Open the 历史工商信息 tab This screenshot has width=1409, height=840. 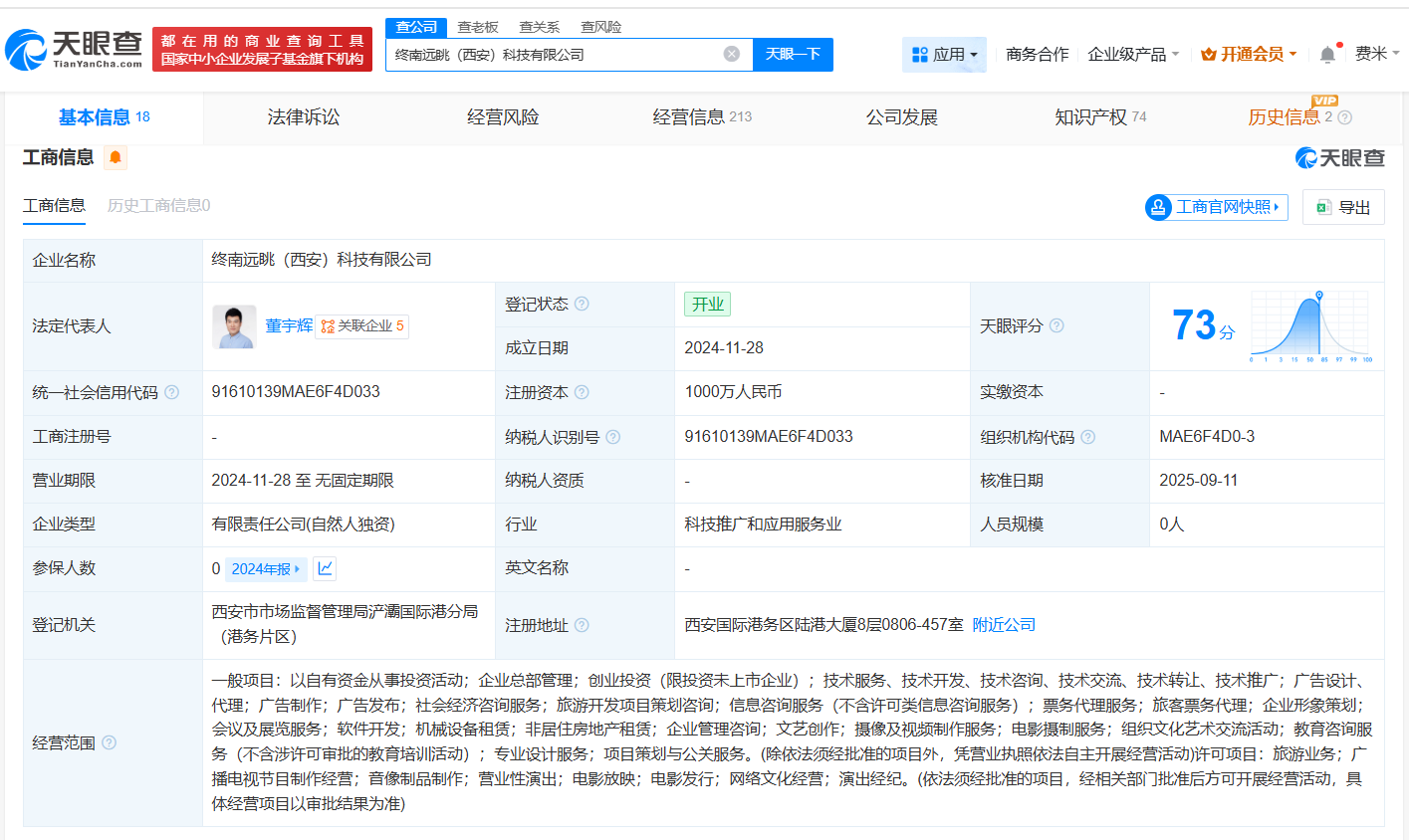(157, 206)
